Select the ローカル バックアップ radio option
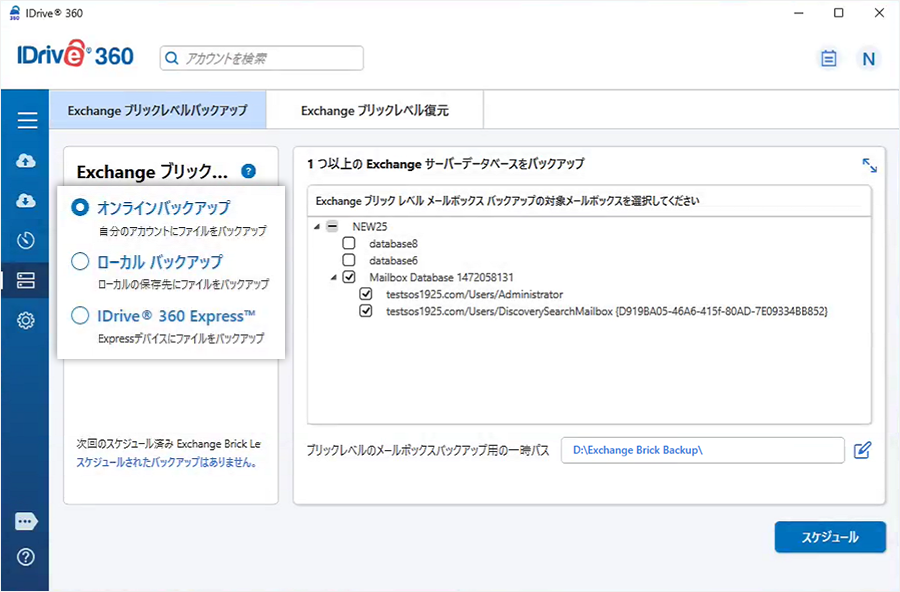 pos(80,262)
